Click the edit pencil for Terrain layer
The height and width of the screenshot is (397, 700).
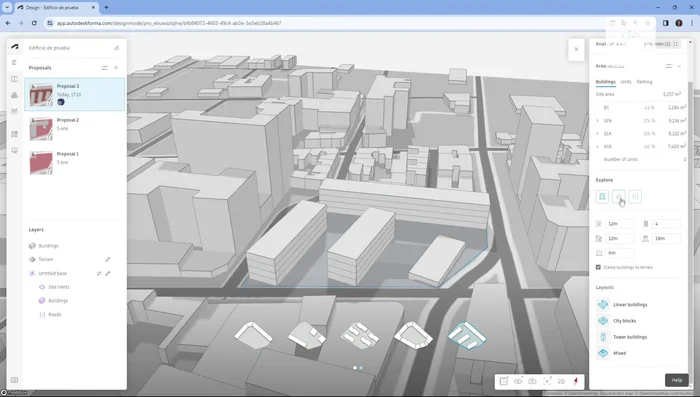tap(108, 259)
